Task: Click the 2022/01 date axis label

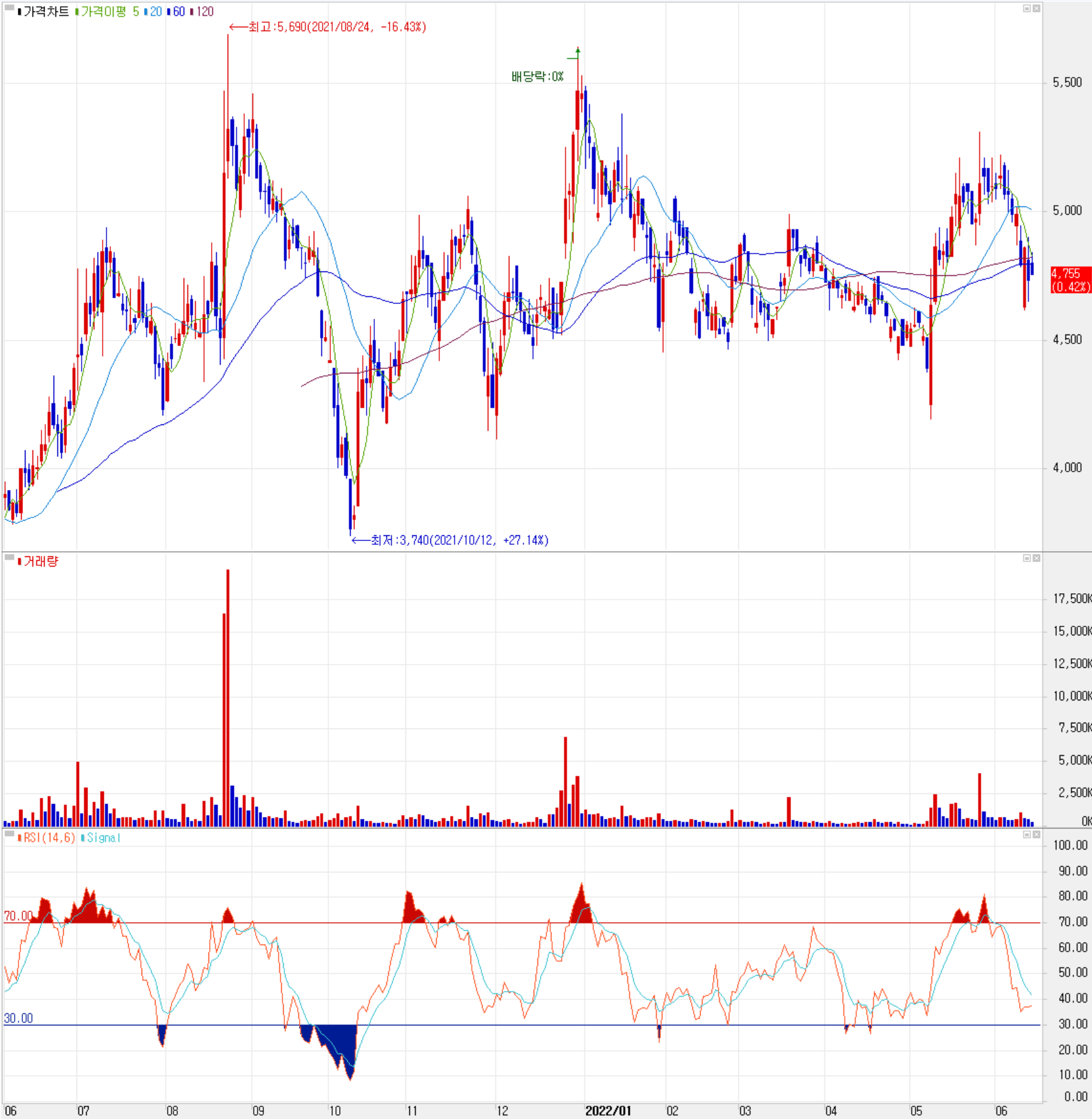Action: [x=608, y=1111]
